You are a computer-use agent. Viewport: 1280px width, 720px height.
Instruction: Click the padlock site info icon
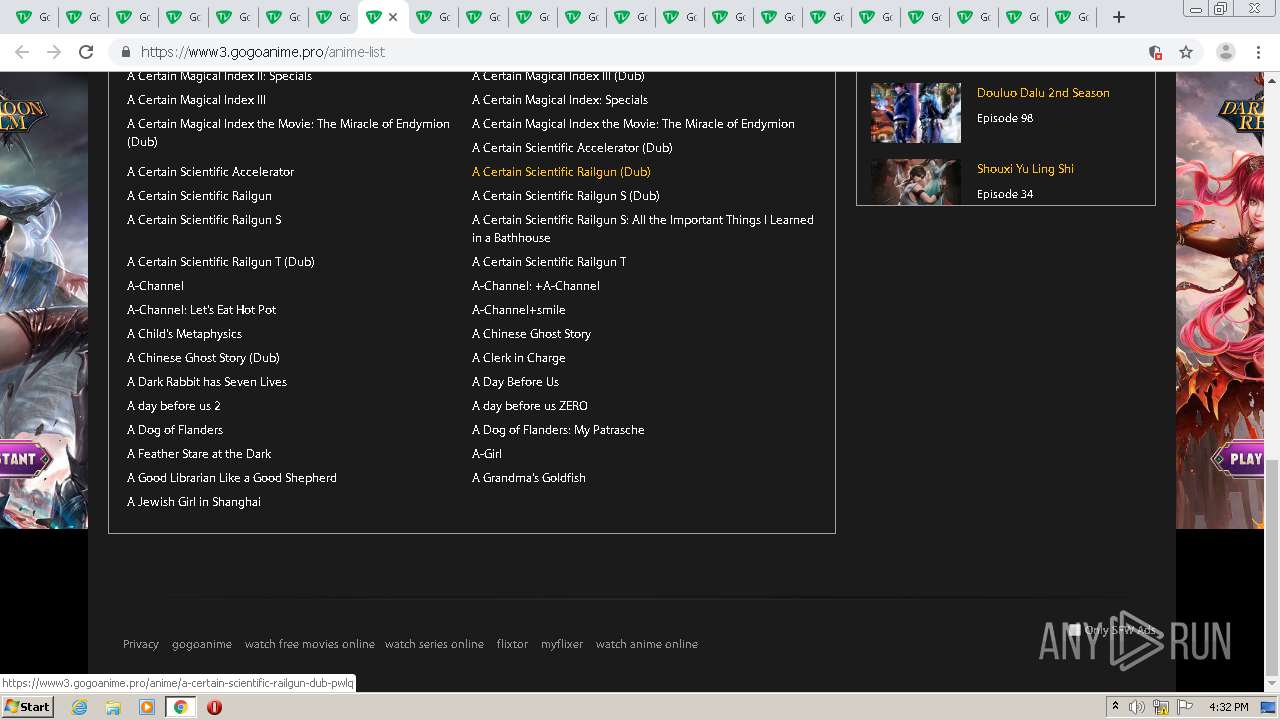click(126, 52)
